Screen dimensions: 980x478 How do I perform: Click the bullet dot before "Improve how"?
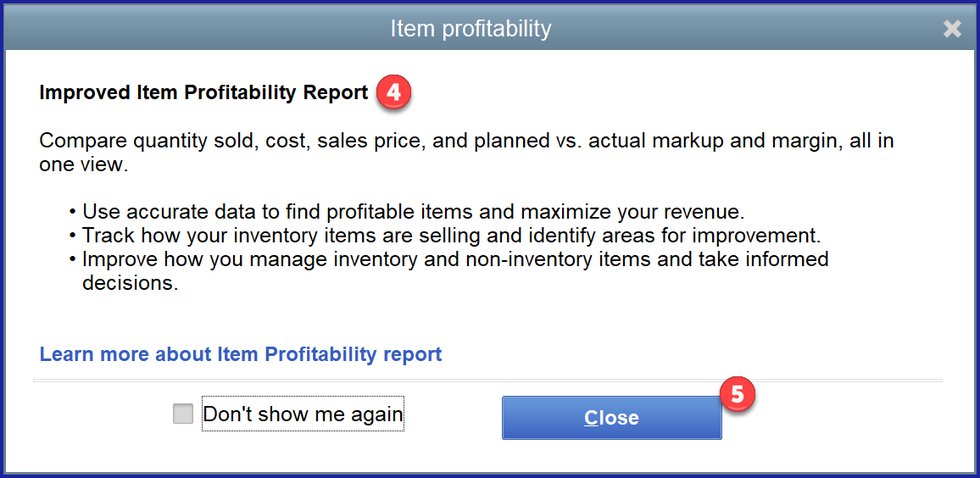click(x=72, y=260)
